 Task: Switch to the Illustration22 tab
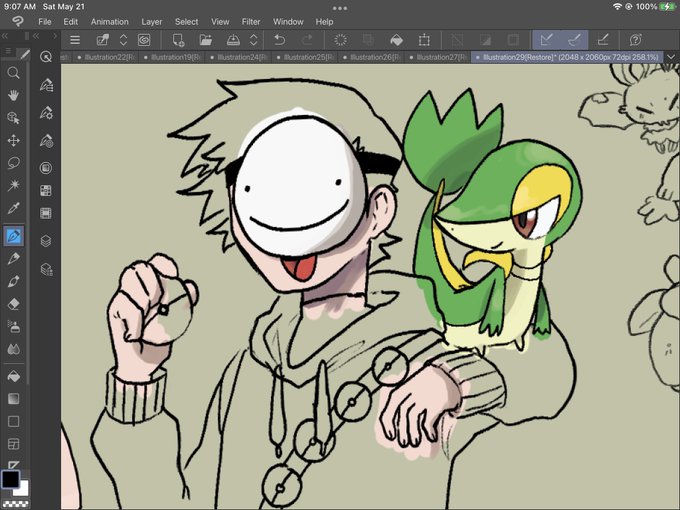(105, 57)
